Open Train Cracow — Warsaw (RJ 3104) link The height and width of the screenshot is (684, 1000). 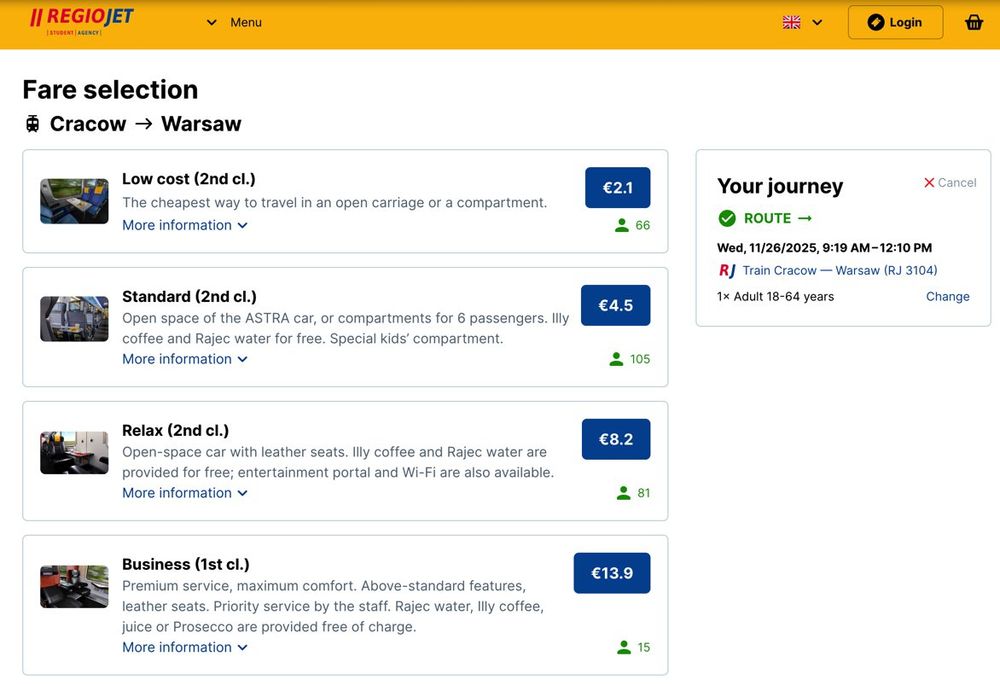pyautogui.click(x=840, y=270)
